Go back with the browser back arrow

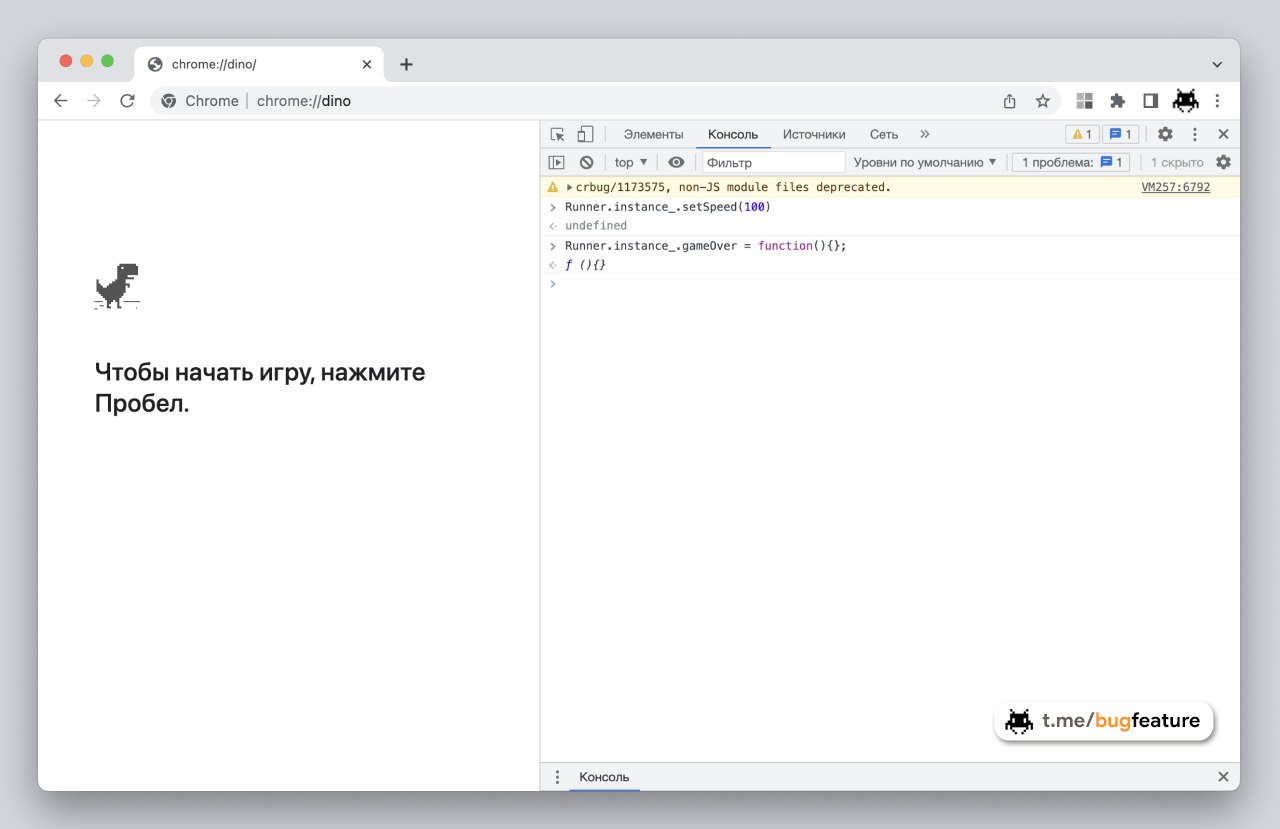click(x=61, y=101)
